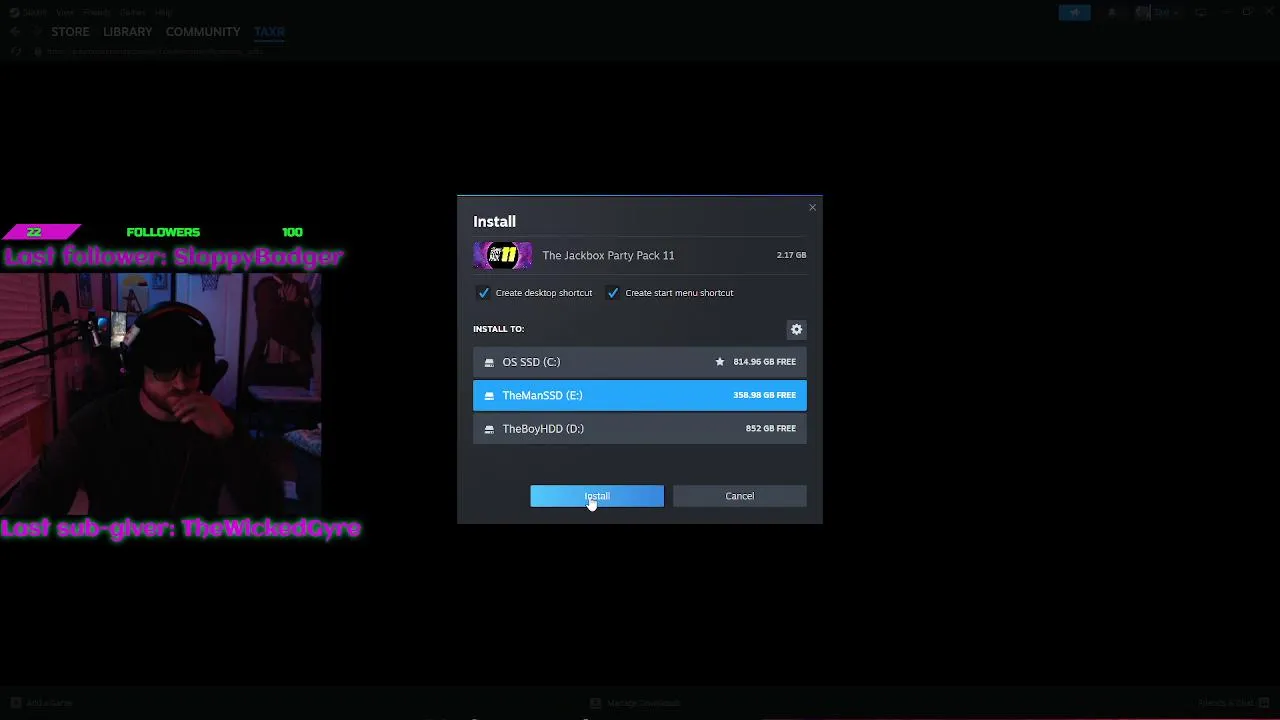Open Manage Downloads in bottom bar
Image resolution: width=1280 pixels, height=720 pixels.
tap(636, 703)
